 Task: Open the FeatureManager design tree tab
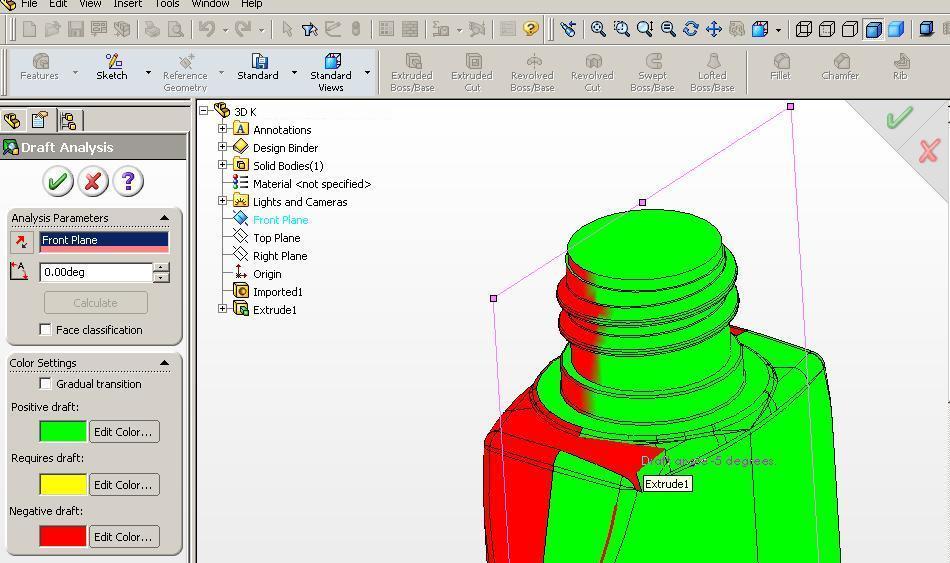[x=12, y=121]
